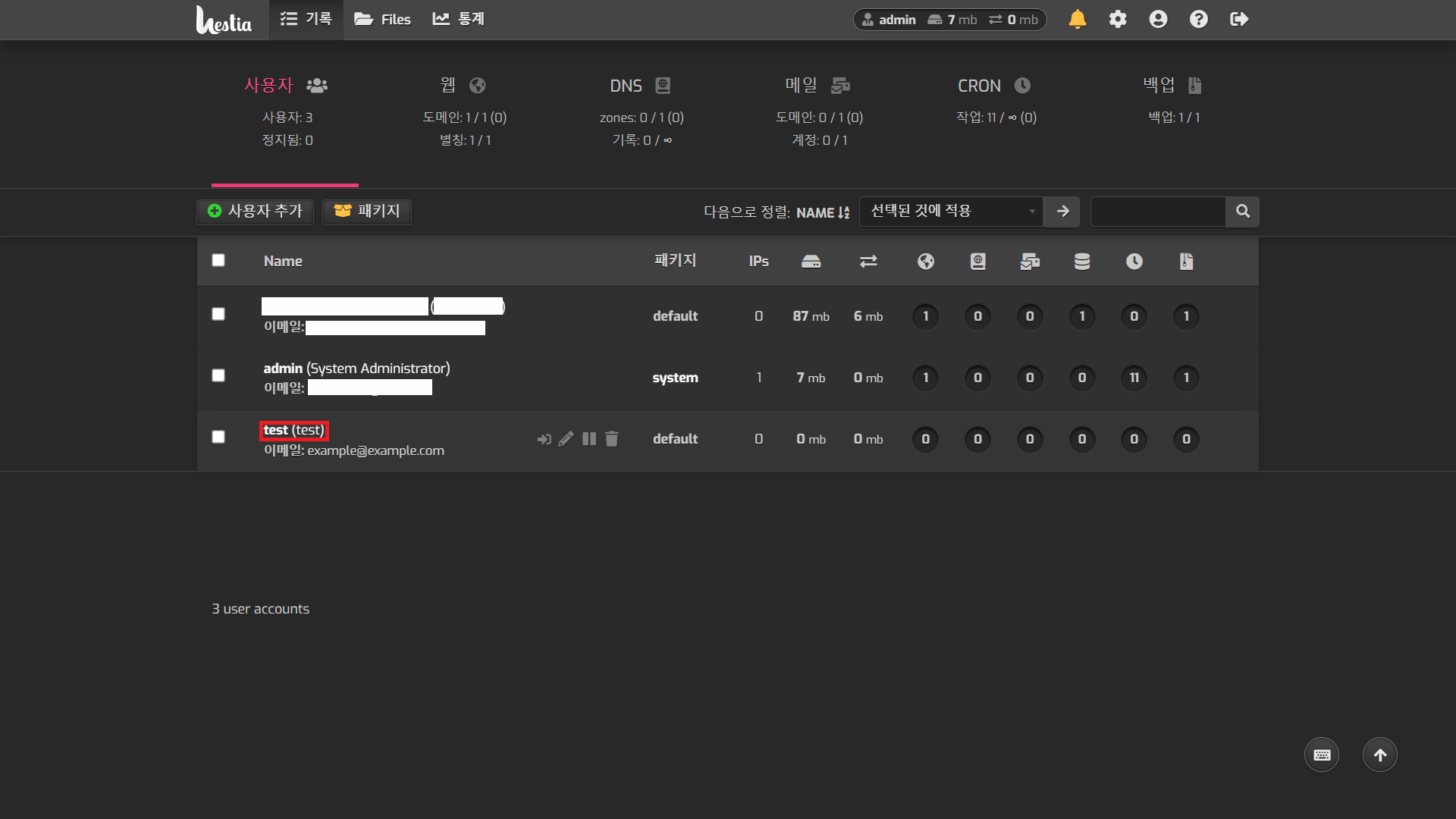
Task: Open the keyboard shortcuts icon button
Action: click(x=1322, y=755)
